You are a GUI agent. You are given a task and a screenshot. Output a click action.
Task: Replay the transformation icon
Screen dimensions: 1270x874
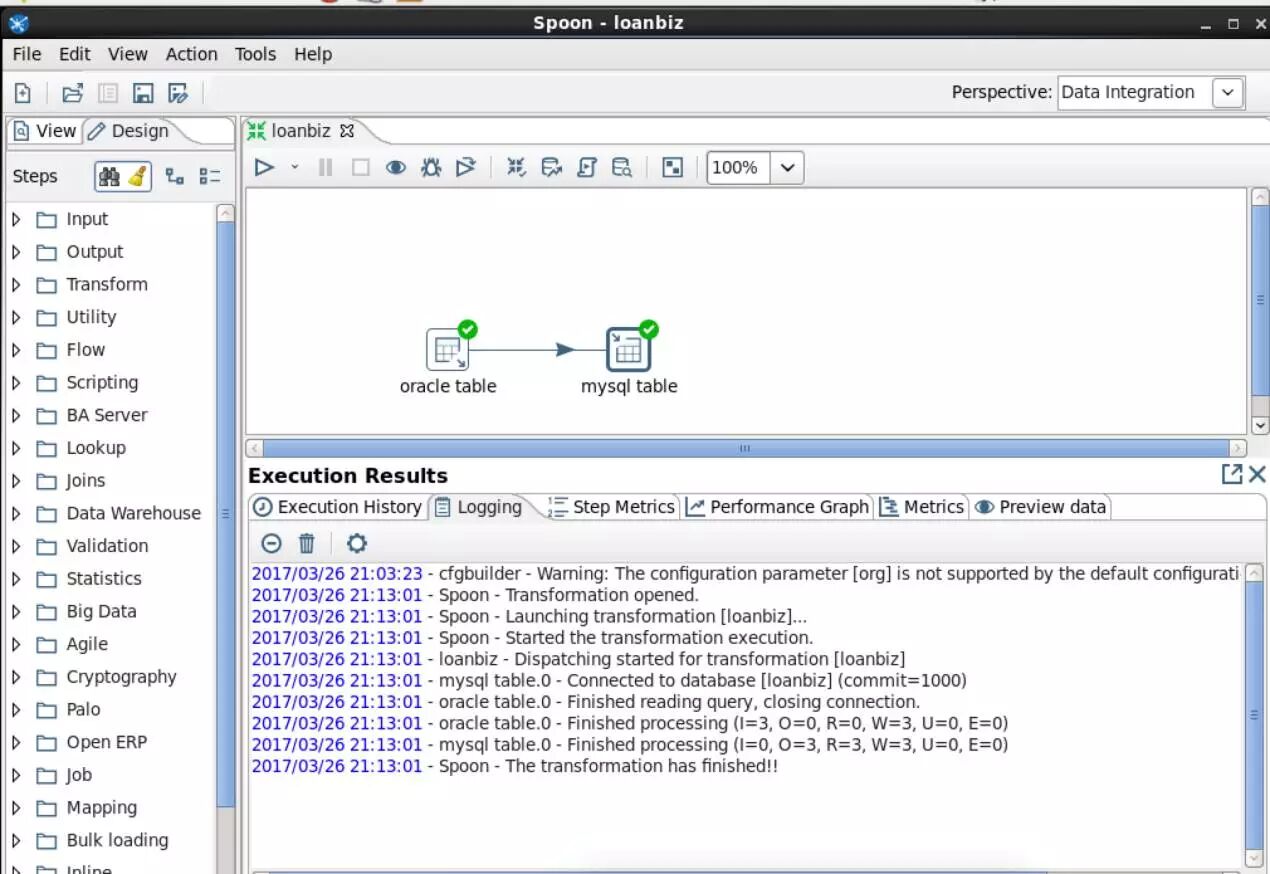[x=466, y=167]
